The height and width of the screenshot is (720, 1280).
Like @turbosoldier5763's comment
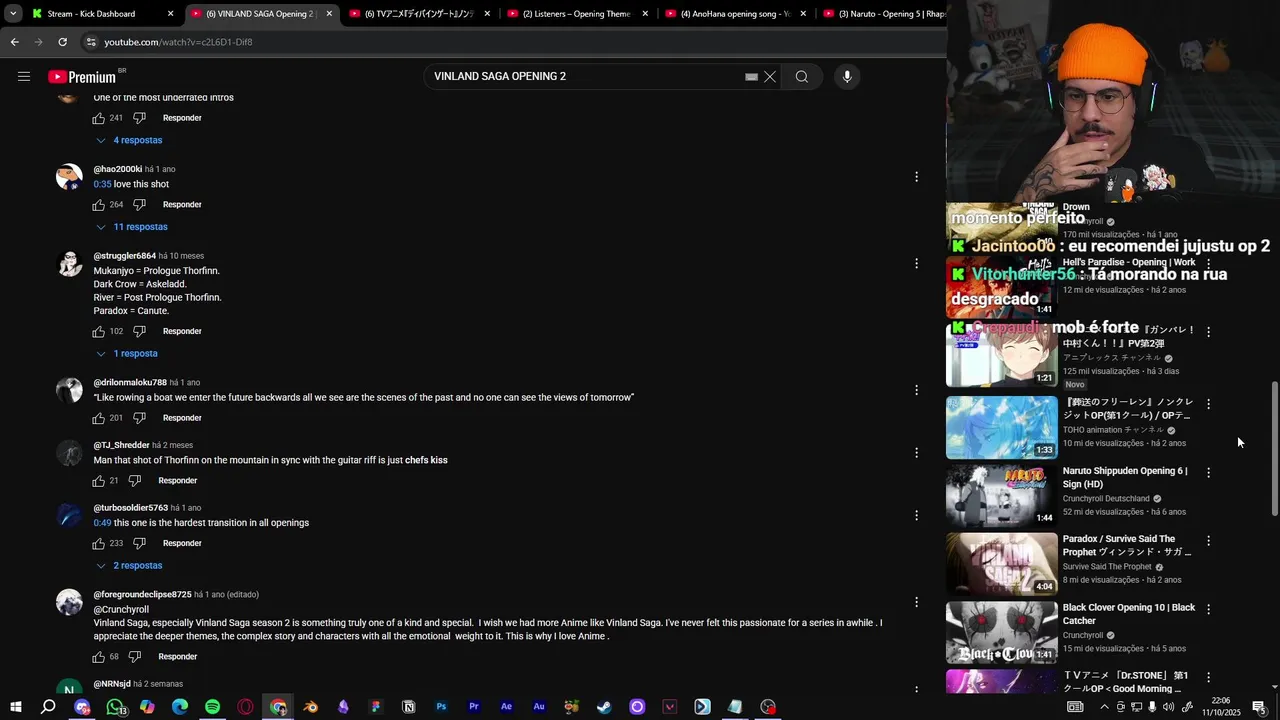pos(99,543)
